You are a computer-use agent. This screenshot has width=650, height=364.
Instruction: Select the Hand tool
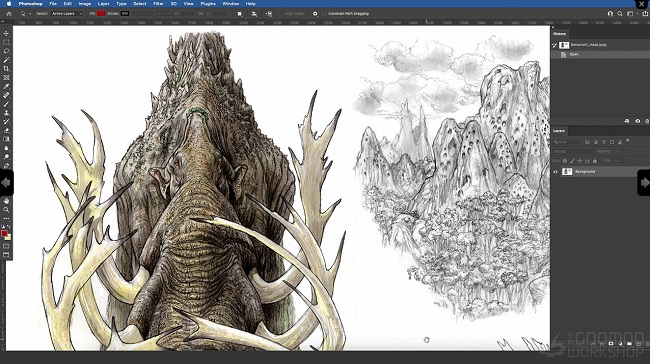6,201
